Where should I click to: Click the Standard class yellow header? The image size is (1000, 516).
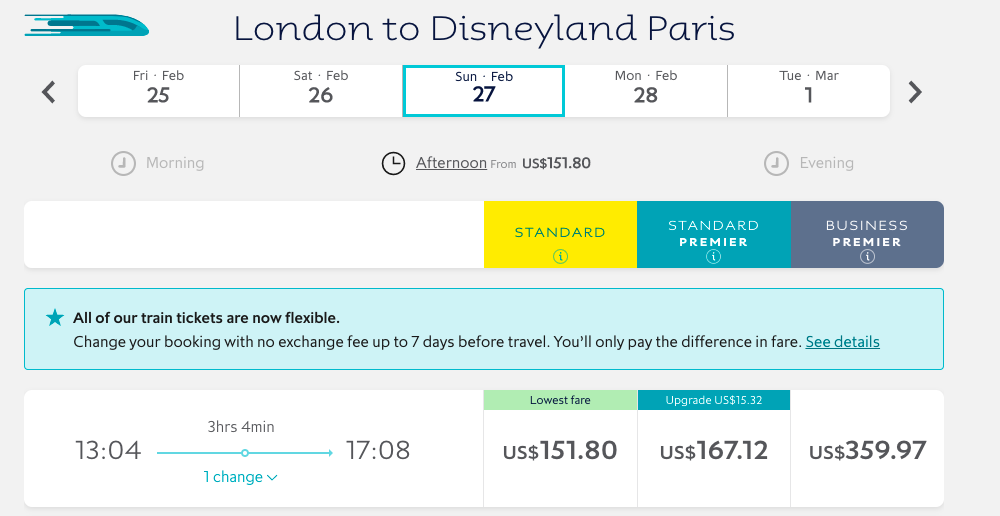point(560,233)
